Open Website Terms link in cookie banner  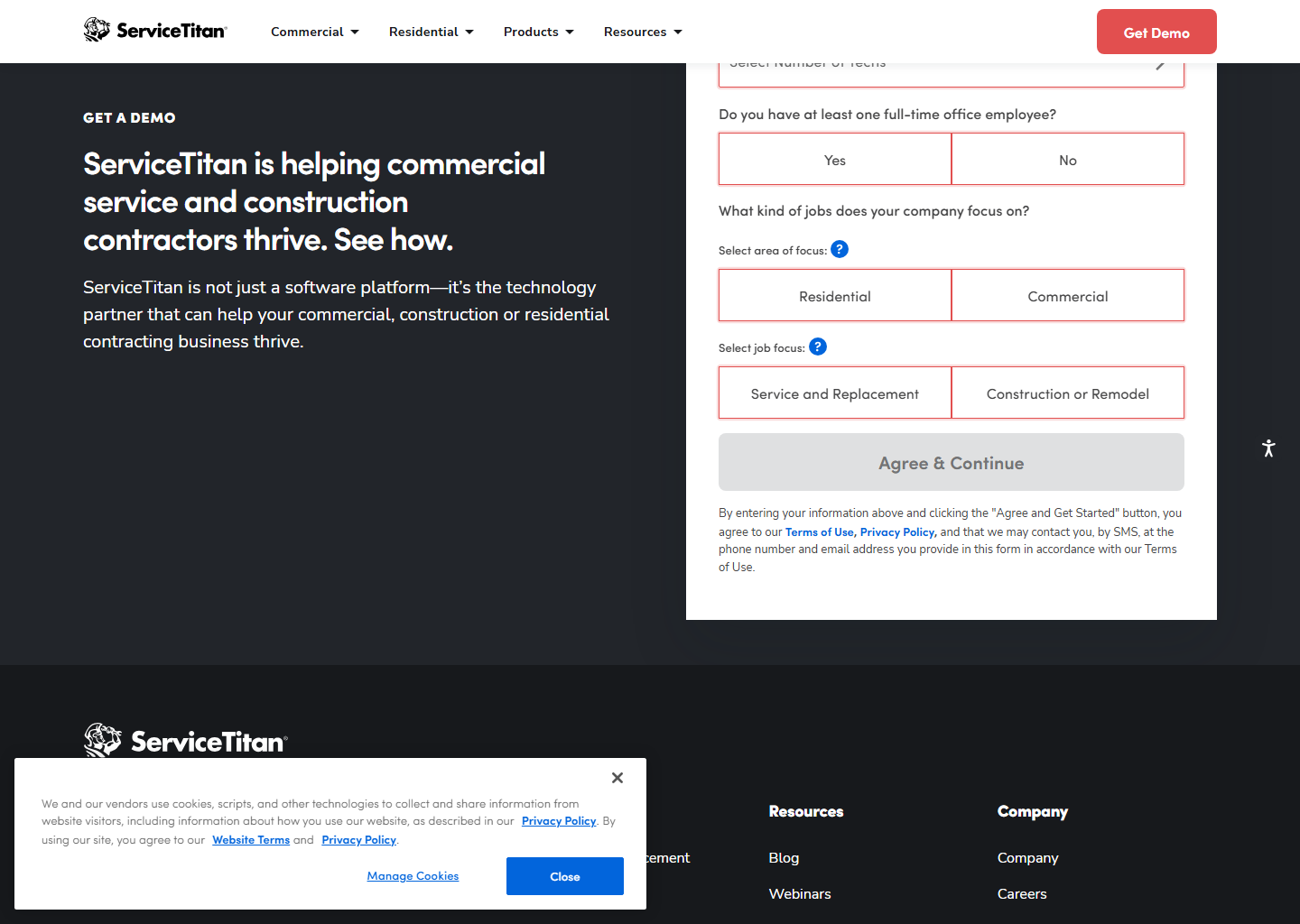(251, 840)
